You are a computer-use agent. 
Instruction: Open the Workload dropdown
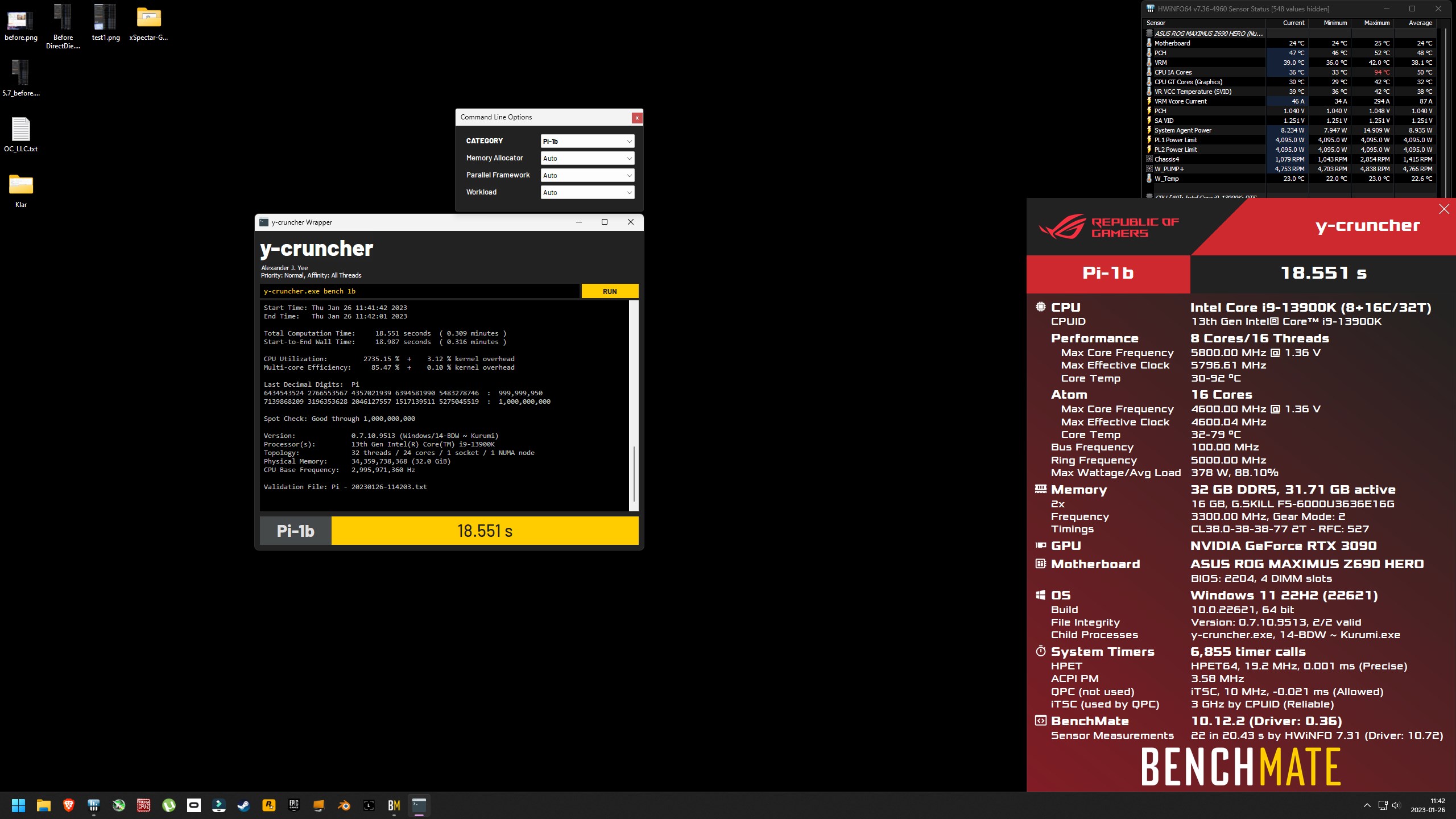588,192
